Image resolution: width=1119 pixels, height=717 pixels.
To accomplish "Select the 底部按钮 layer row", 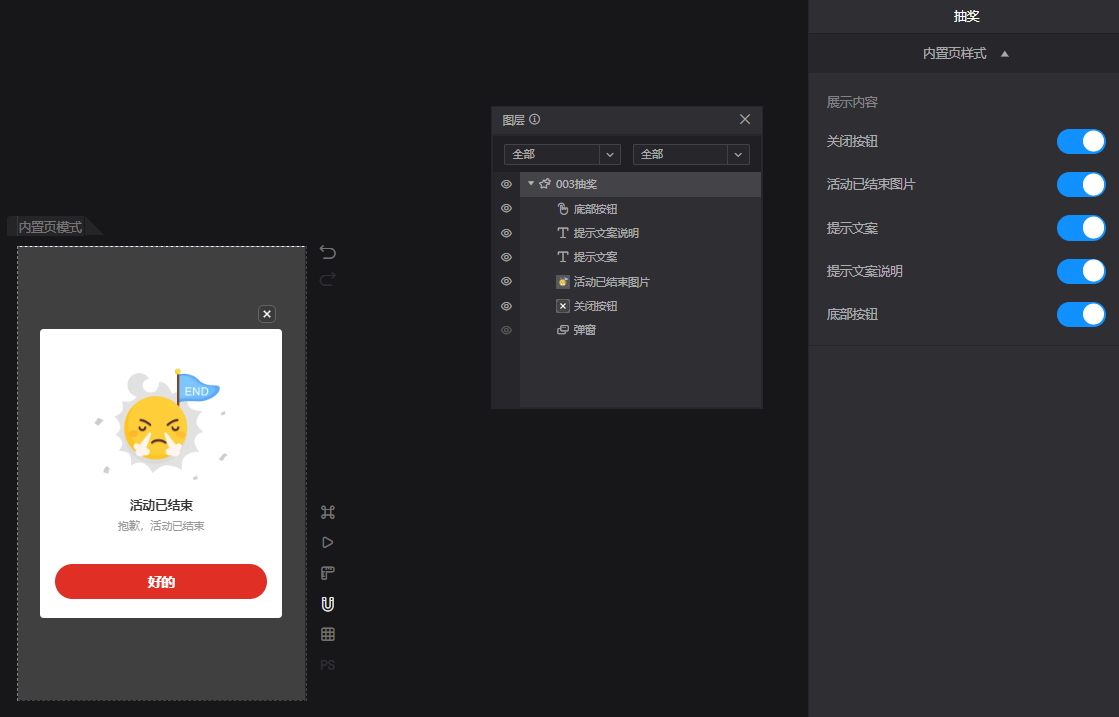I will (640, 209).
